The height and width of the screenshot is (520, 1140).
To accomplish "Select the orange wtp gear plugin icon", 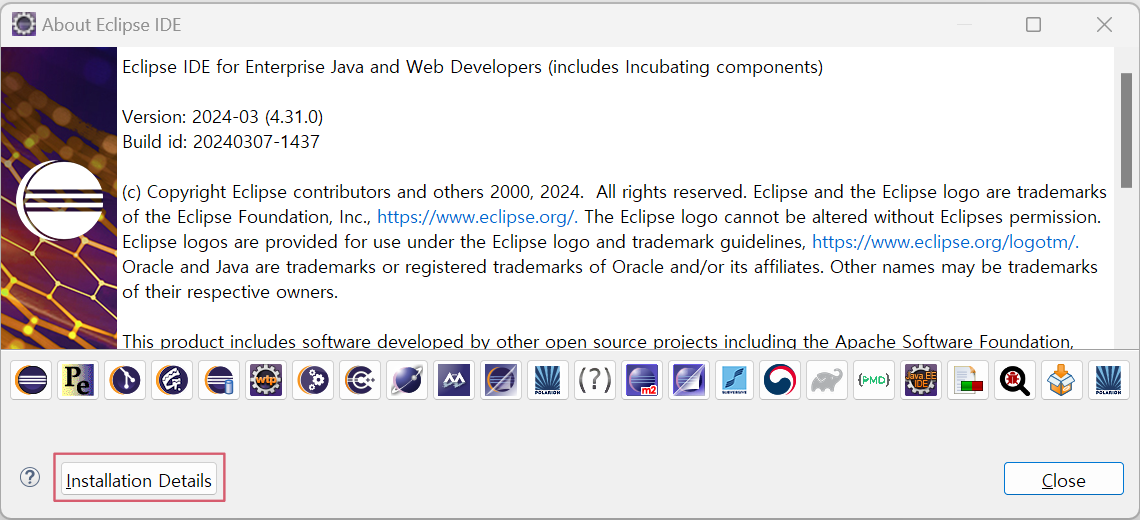I will [265, 381].
